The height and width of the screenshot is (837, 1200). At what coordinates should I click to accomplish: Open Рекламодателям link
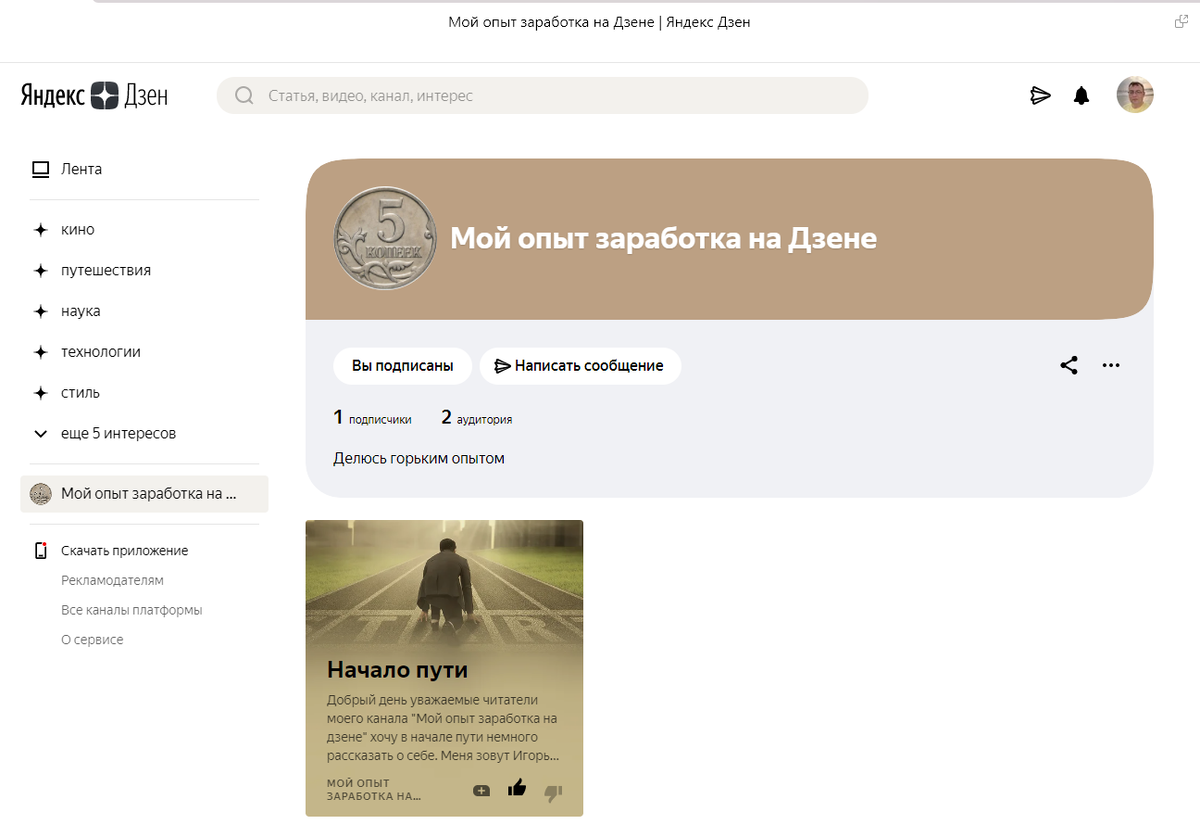112,580
